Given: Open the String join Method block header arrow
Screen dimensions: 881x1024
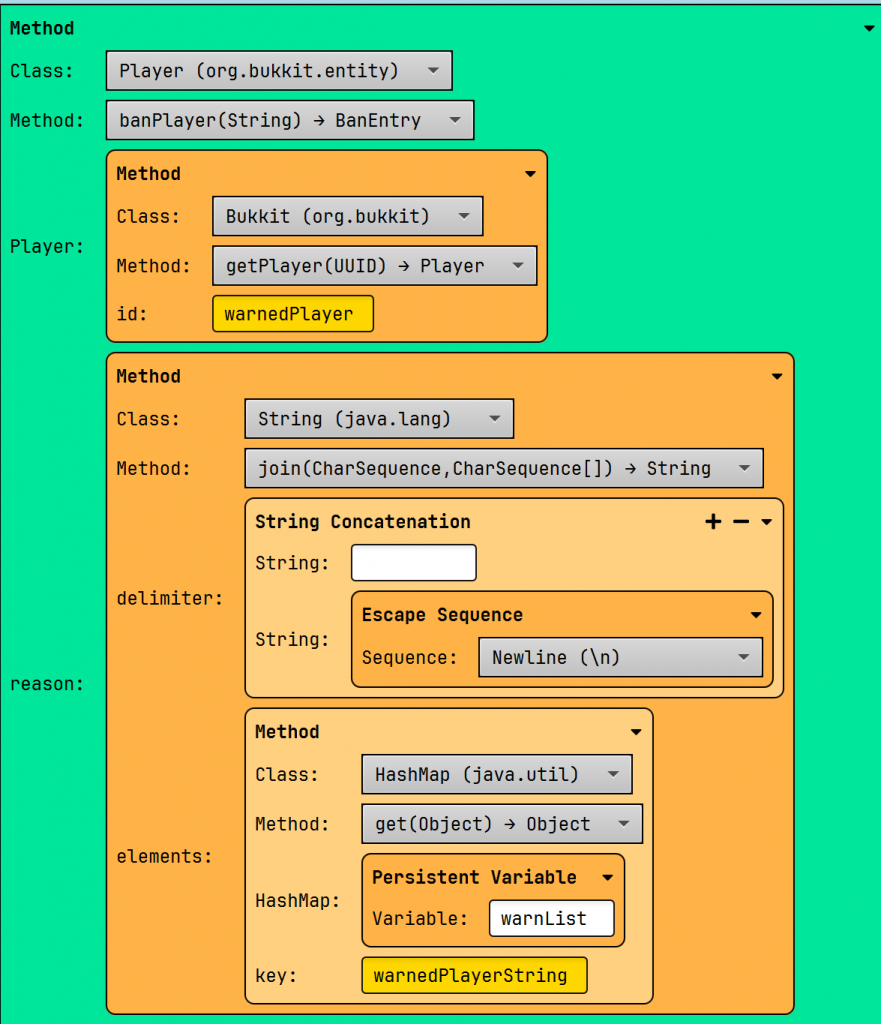Looking at the screenshot, I should coord(777,377).
